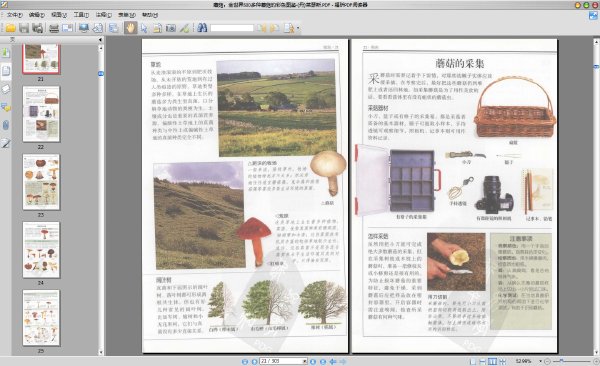The height and width of the screenshot is (366, 600).
Task: Open the page number dropdown arrow
Action: pos(305,361)
